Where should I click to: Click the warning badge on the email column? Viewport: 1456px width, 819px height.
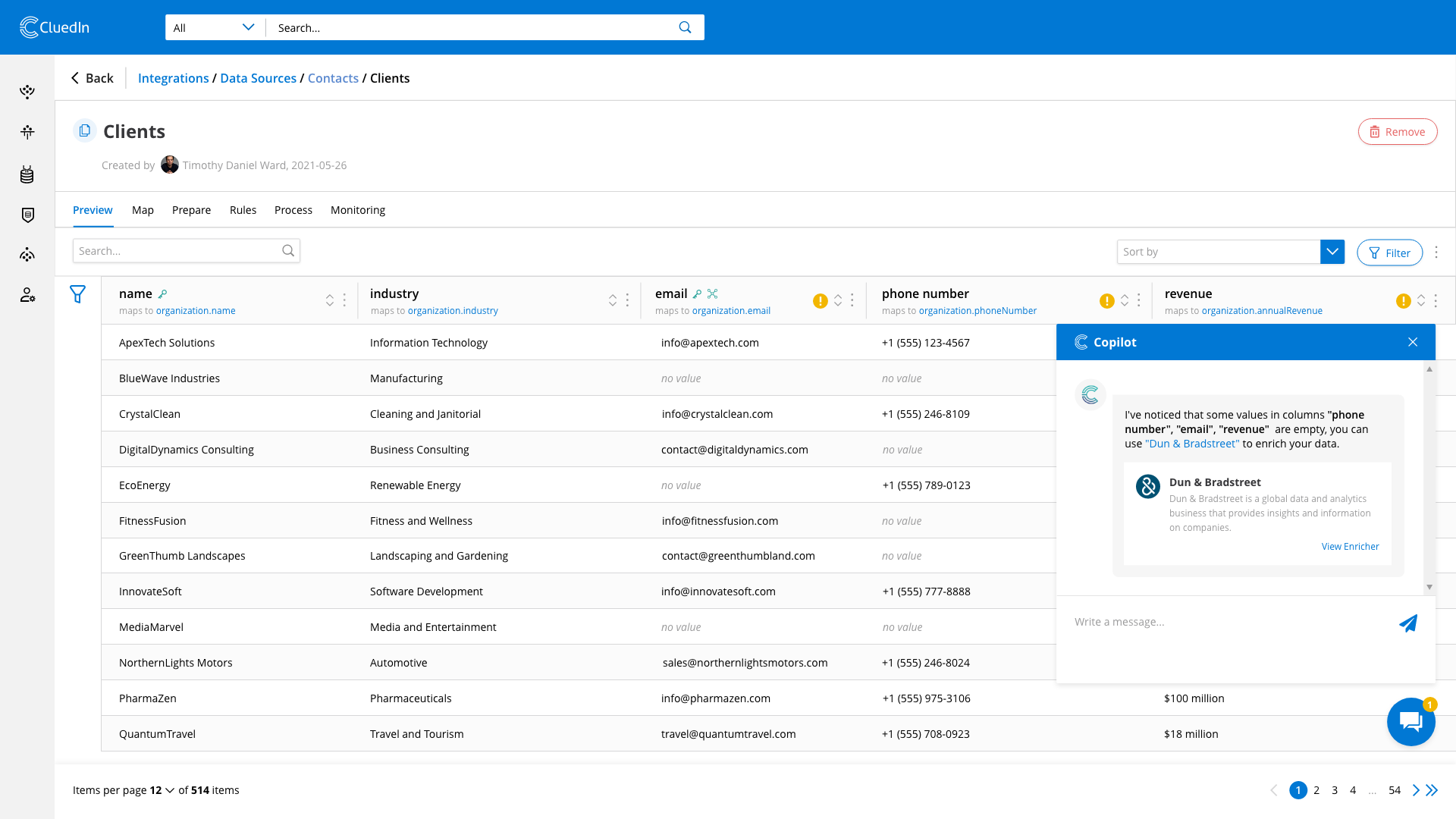820,300
